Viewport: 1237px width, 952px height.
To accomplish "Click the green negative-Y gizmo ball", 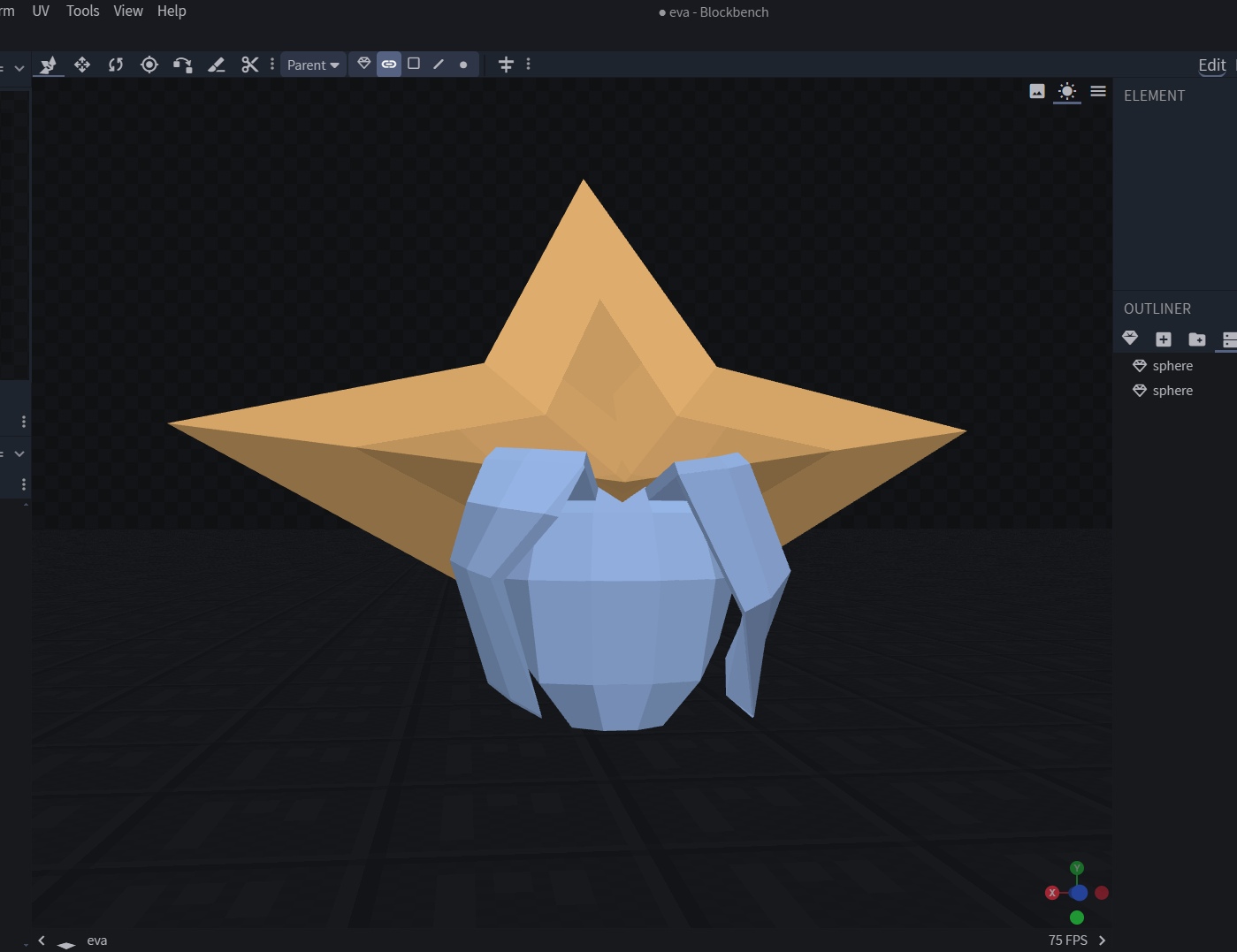I will (1077, 918).
